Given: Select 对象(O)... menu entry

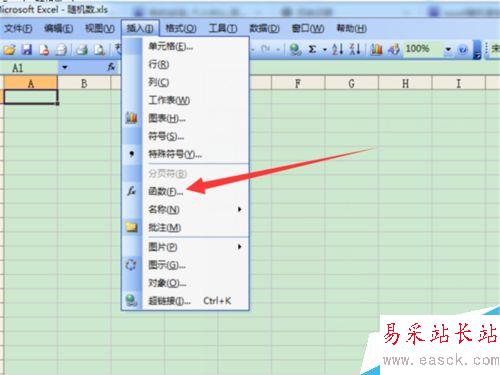Looking at the screenshot, I should pos(196,283).
